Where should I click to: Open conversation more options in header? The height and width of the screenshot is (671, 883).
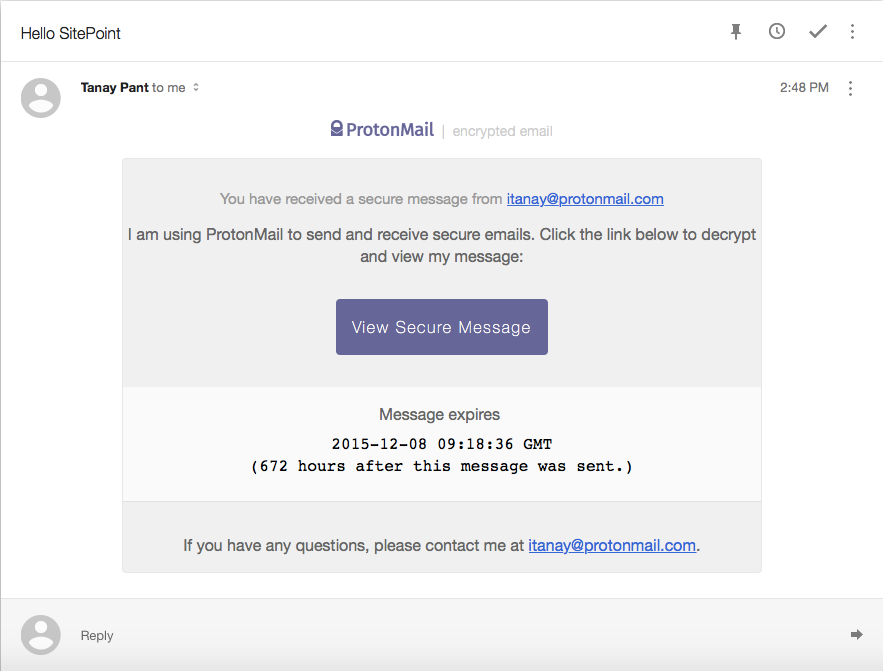click(852, 32)
